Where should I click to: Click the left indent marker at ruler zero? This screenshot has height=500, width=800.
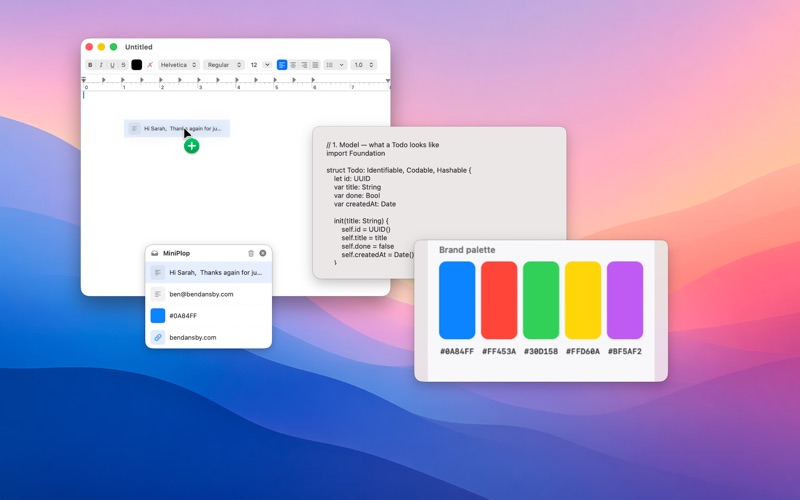pos(84,80)
